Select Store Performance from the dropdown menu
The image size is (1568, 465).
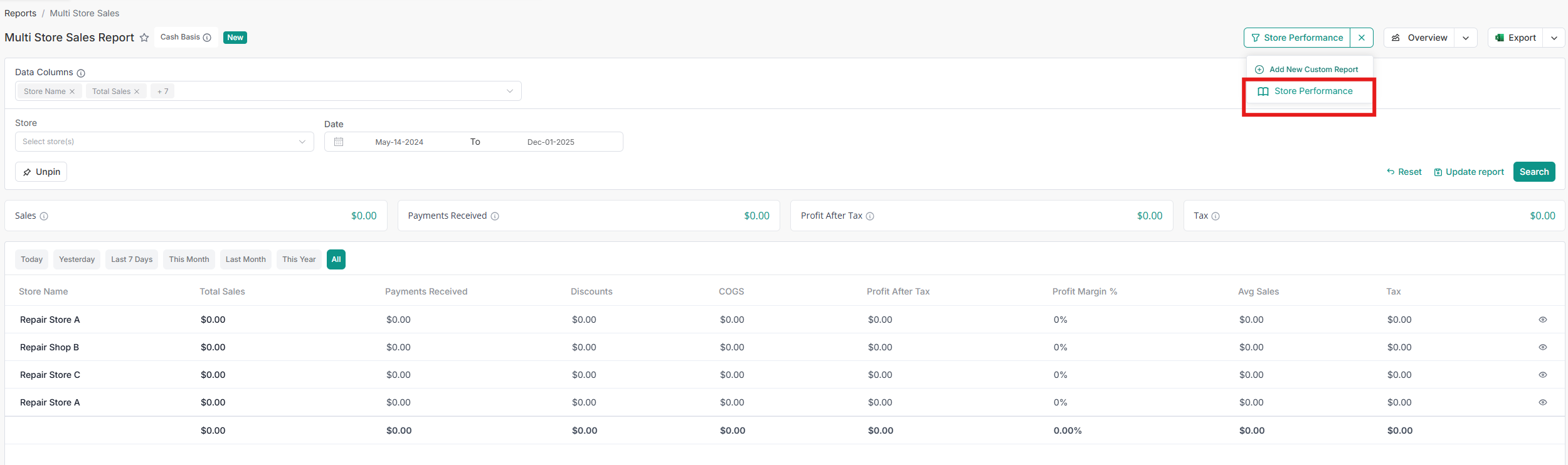click(x=1313, y=91)
